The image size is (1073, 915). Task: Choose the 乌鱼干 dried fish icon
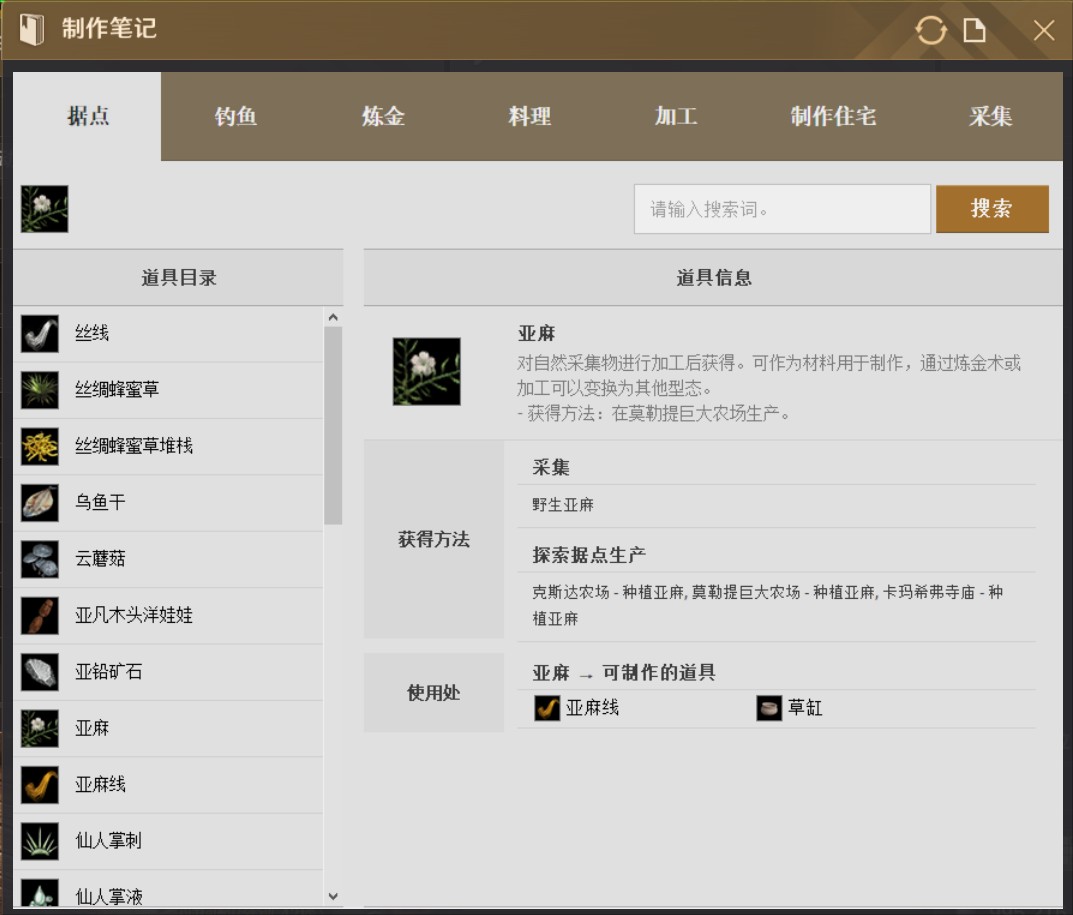[40, 503]
